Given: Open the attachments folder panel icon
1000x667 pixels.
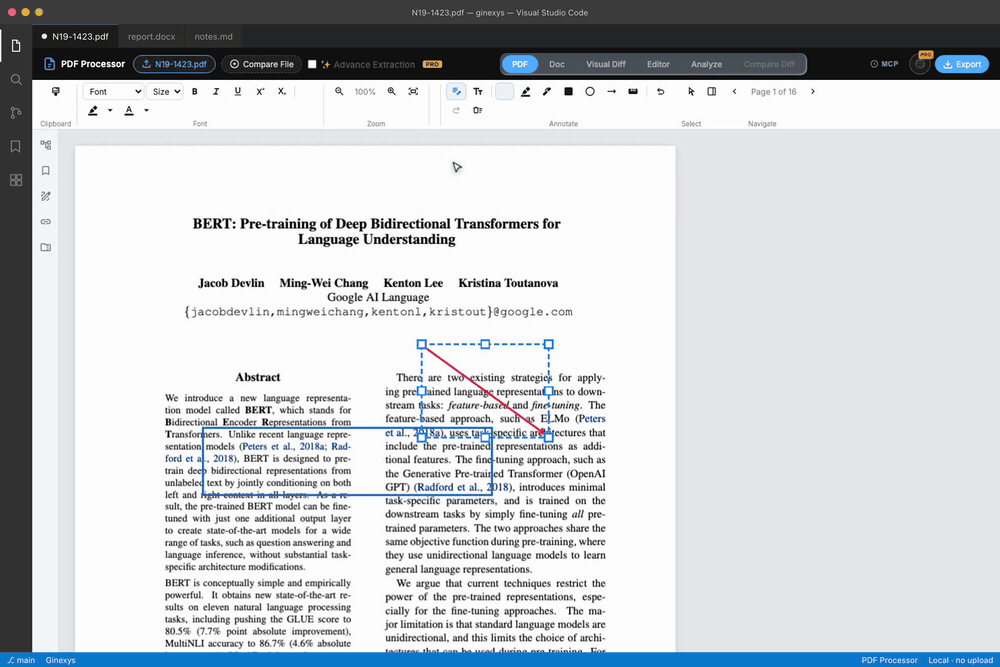Looking at the screenshot, I should 46,247.
